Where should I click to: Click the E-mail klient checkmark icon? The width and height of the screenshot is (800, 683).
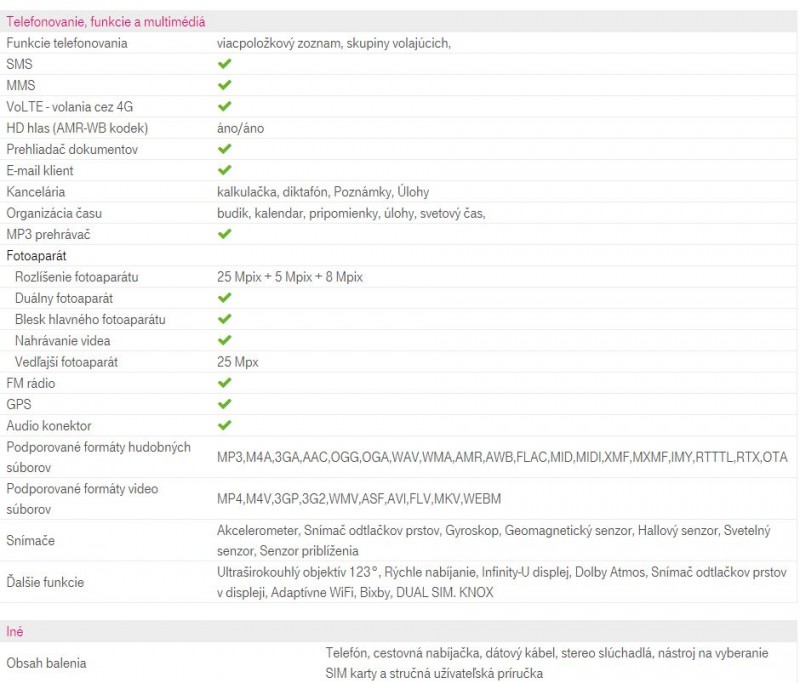tap(224, 170)
